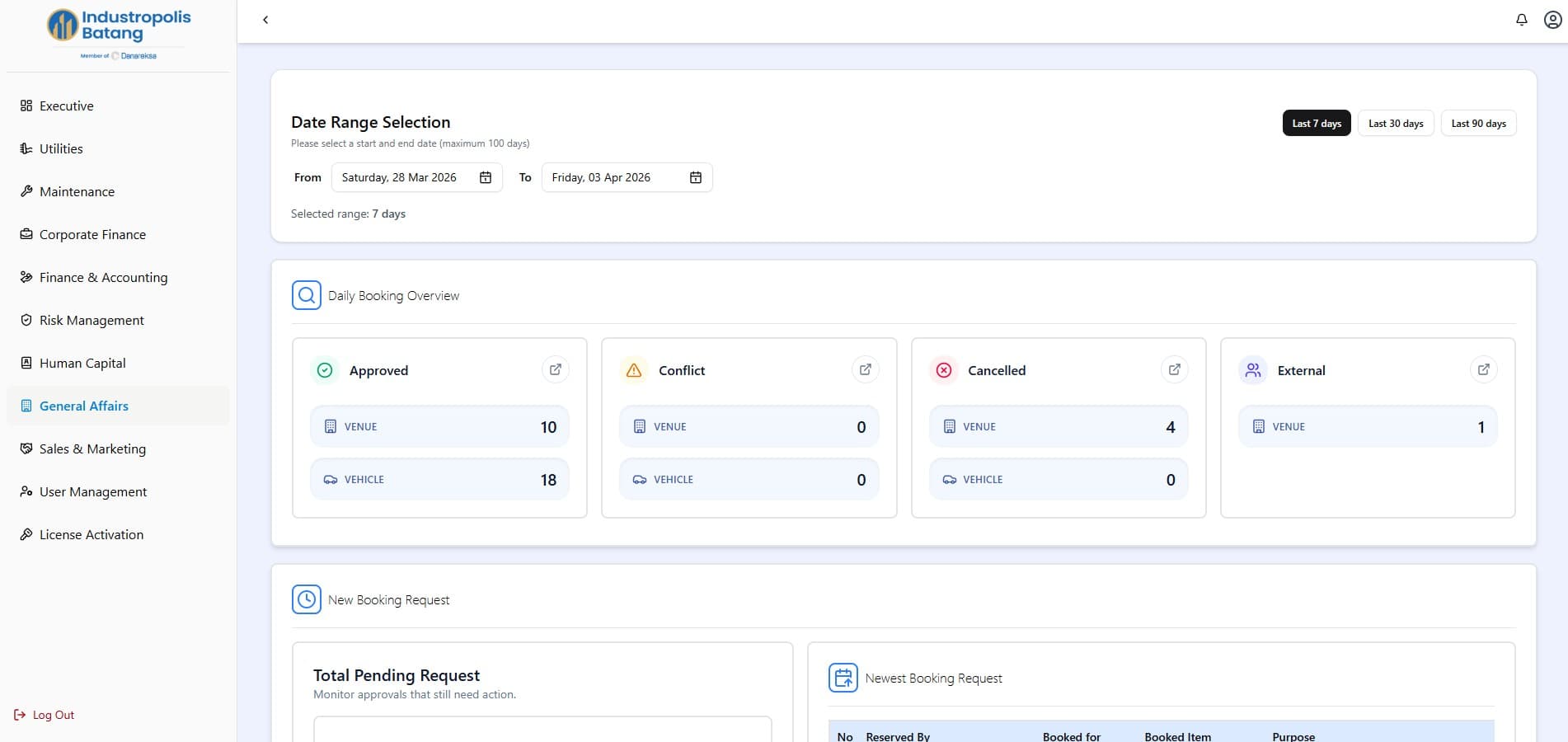
Task: Open calendar picker for To date
Action: [696, 177]
